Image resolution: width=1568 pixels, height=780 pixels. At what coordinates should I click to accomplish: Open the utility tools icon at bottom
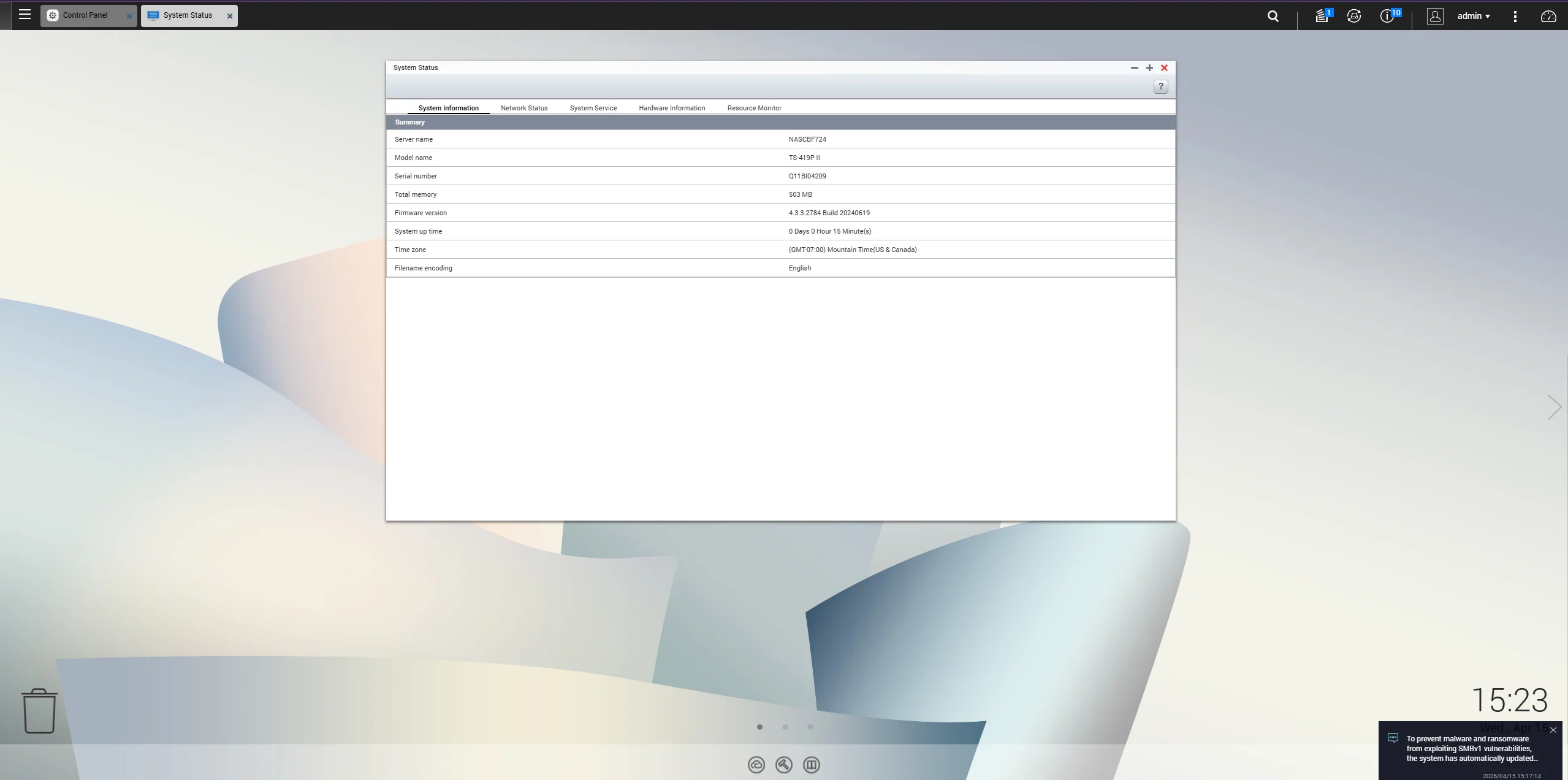(x=784, y=765)
